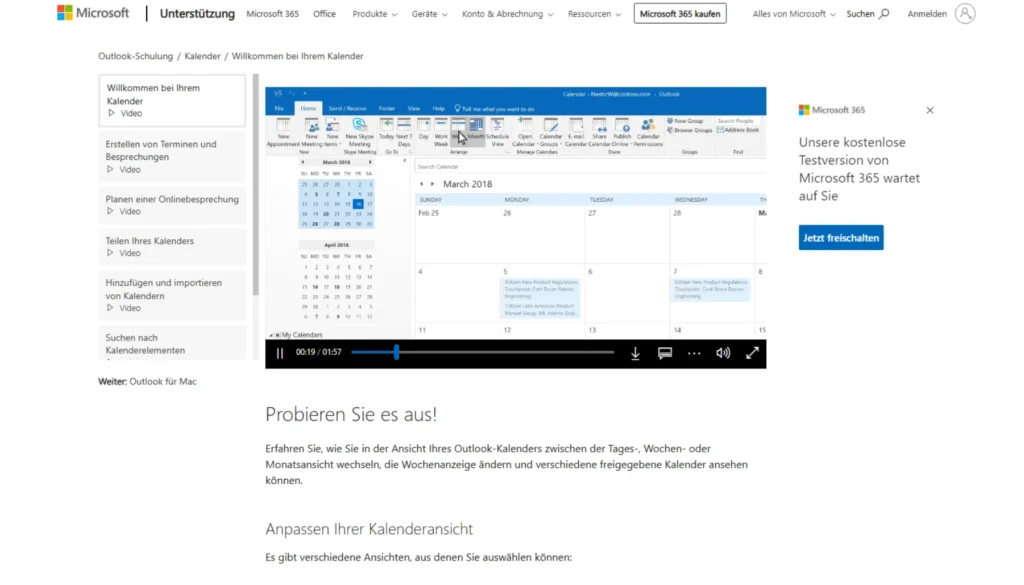Click the video list scrollbar
Screen dimensions: 1024x585
click(255, 185)
